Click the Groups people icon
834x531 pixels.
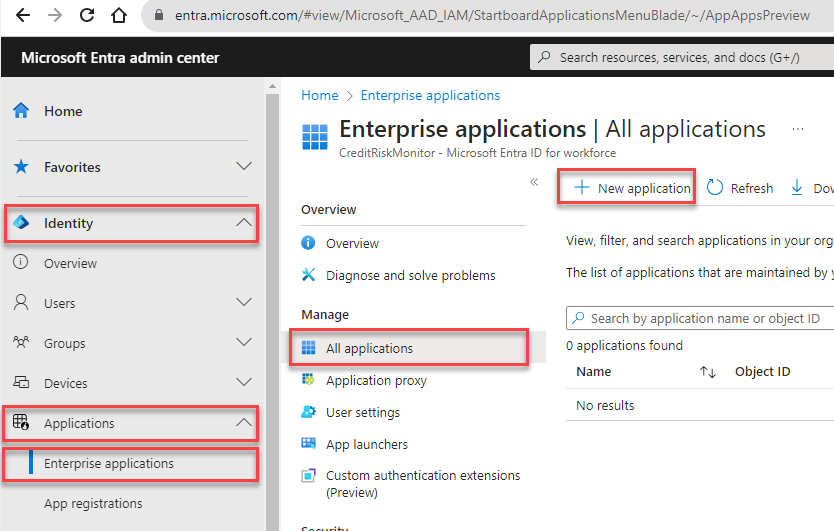(21, 342)
